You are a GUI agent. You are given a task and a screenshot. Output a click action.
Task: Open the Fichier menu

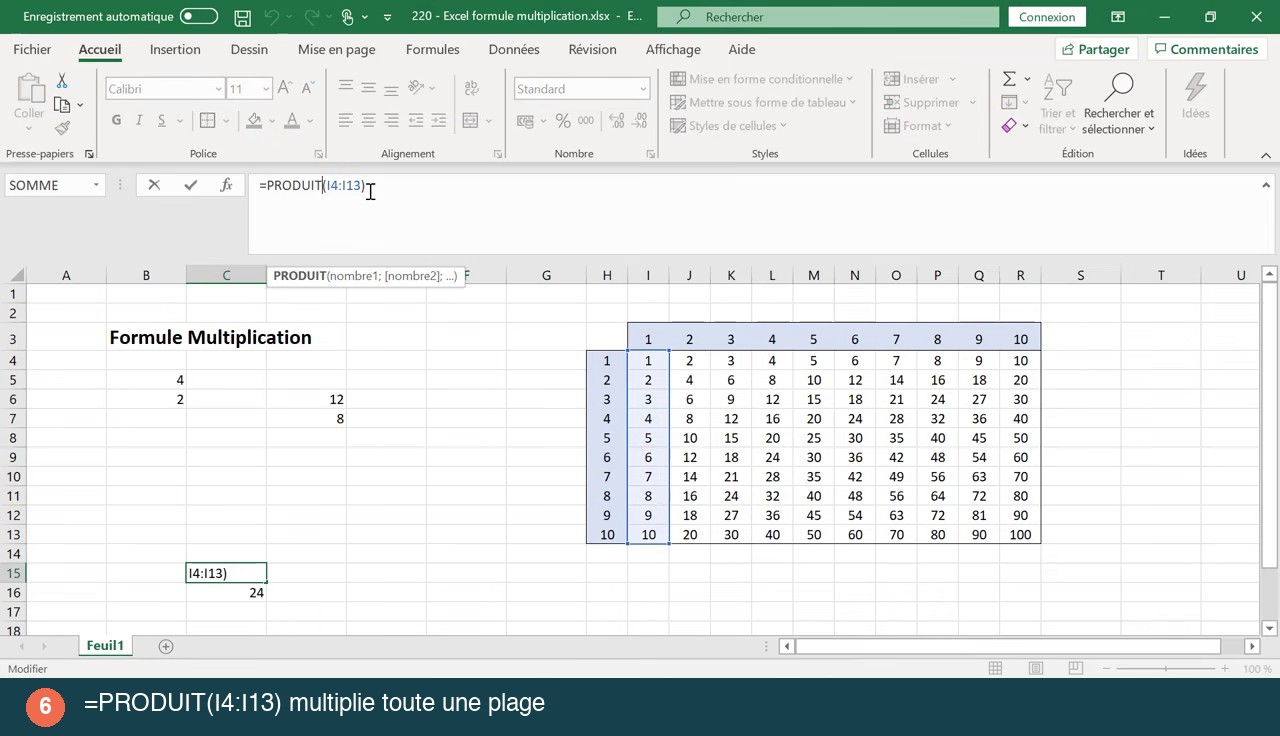pos(32,49)
